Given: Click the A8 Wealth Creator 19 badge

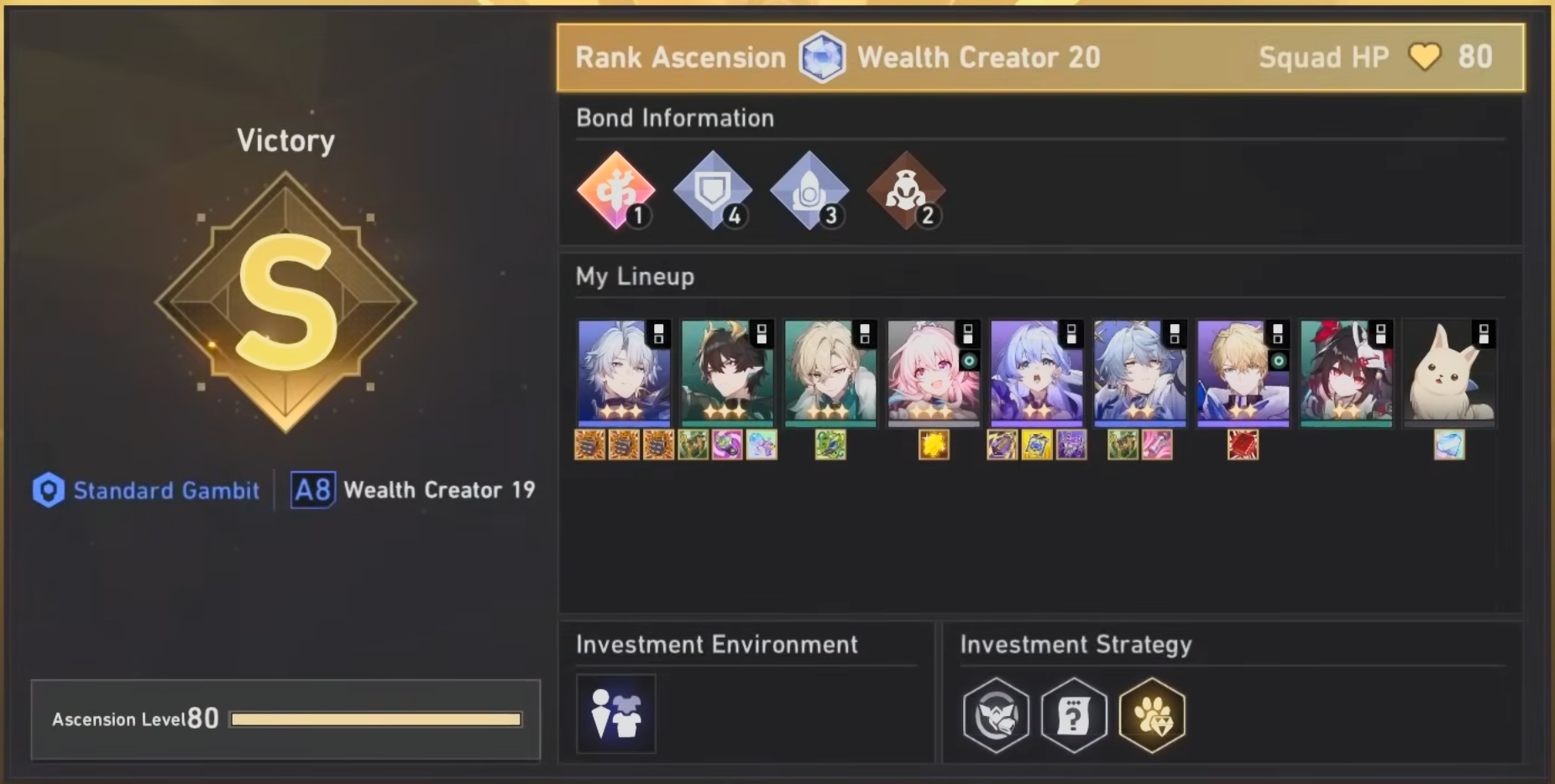Looking at the screenshot, I should pos(413,489).
